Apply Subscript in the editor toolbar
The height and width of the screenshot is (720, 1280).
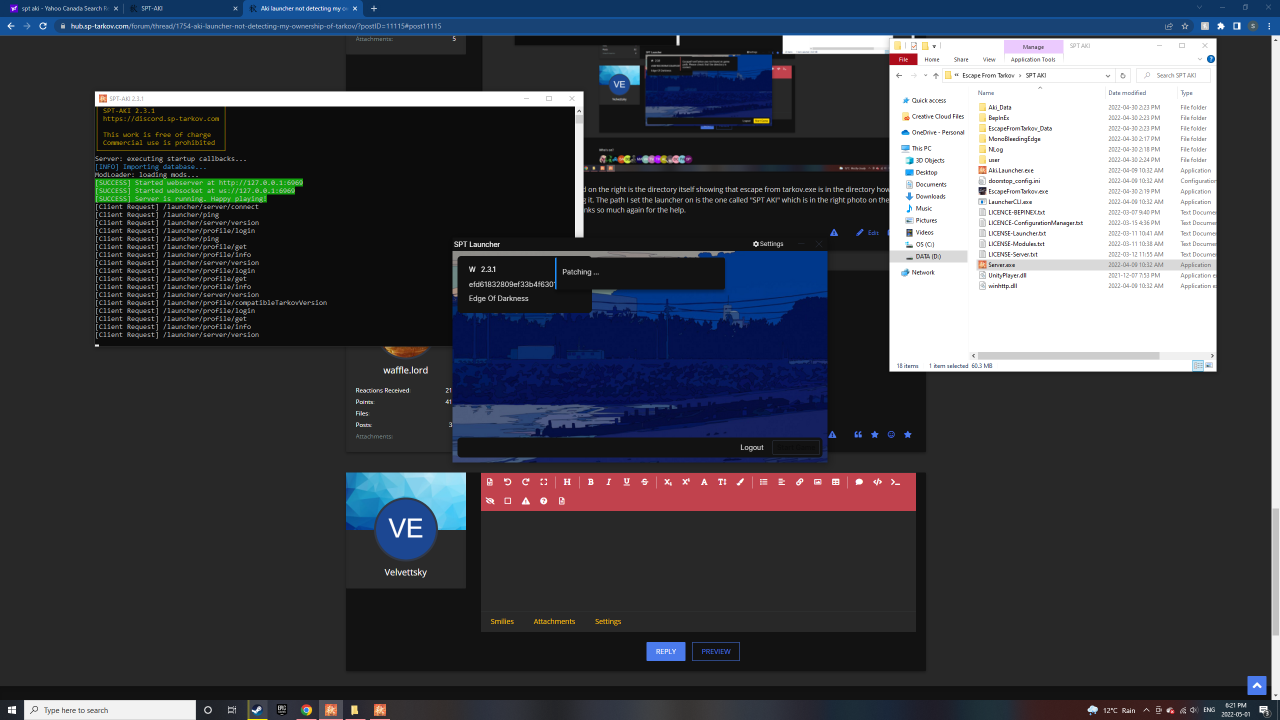[x=668, y=482]
